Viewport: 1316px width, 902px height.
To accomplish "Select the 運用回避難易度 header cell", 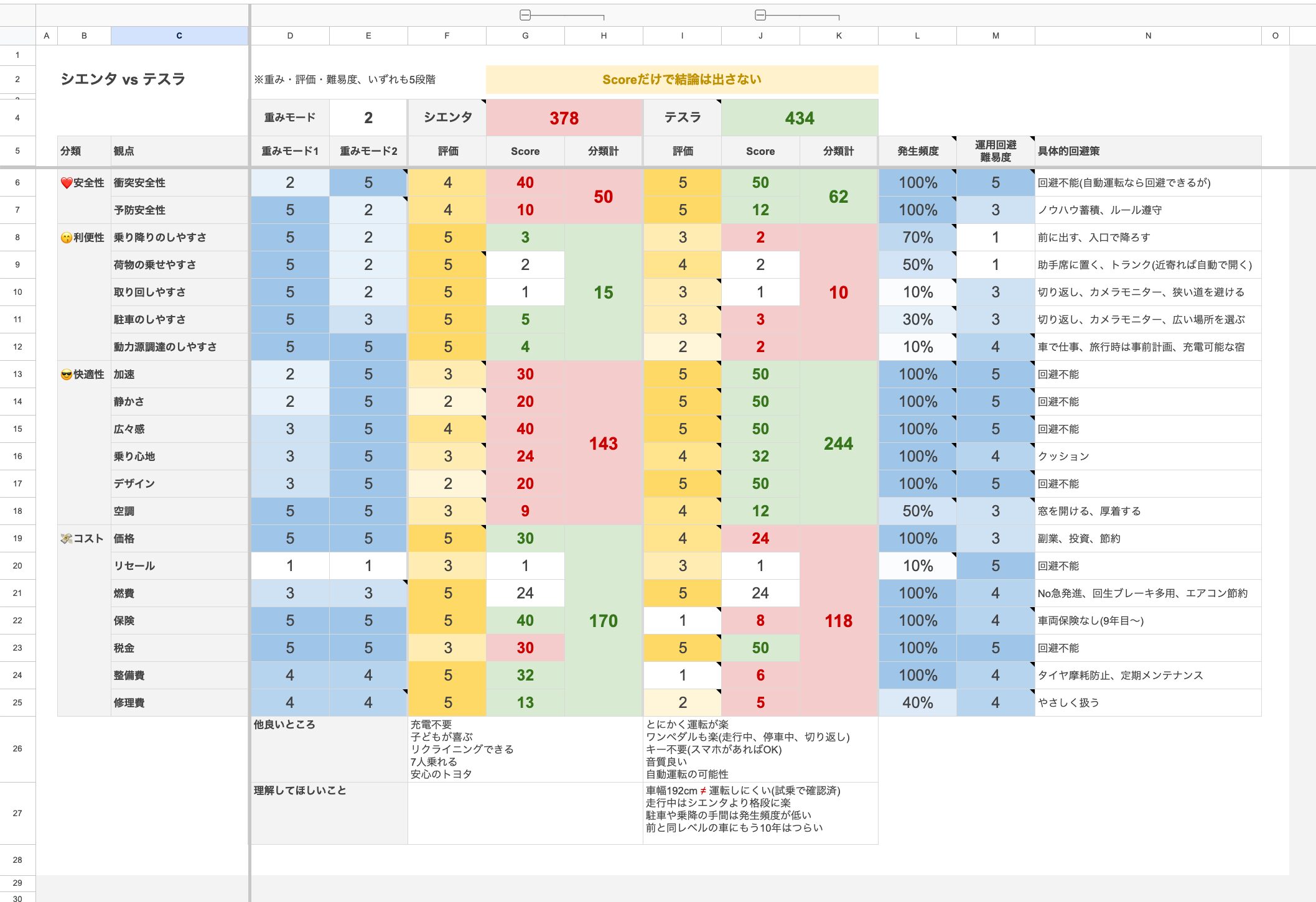I will pyautogui.click(x=995, y=151).
